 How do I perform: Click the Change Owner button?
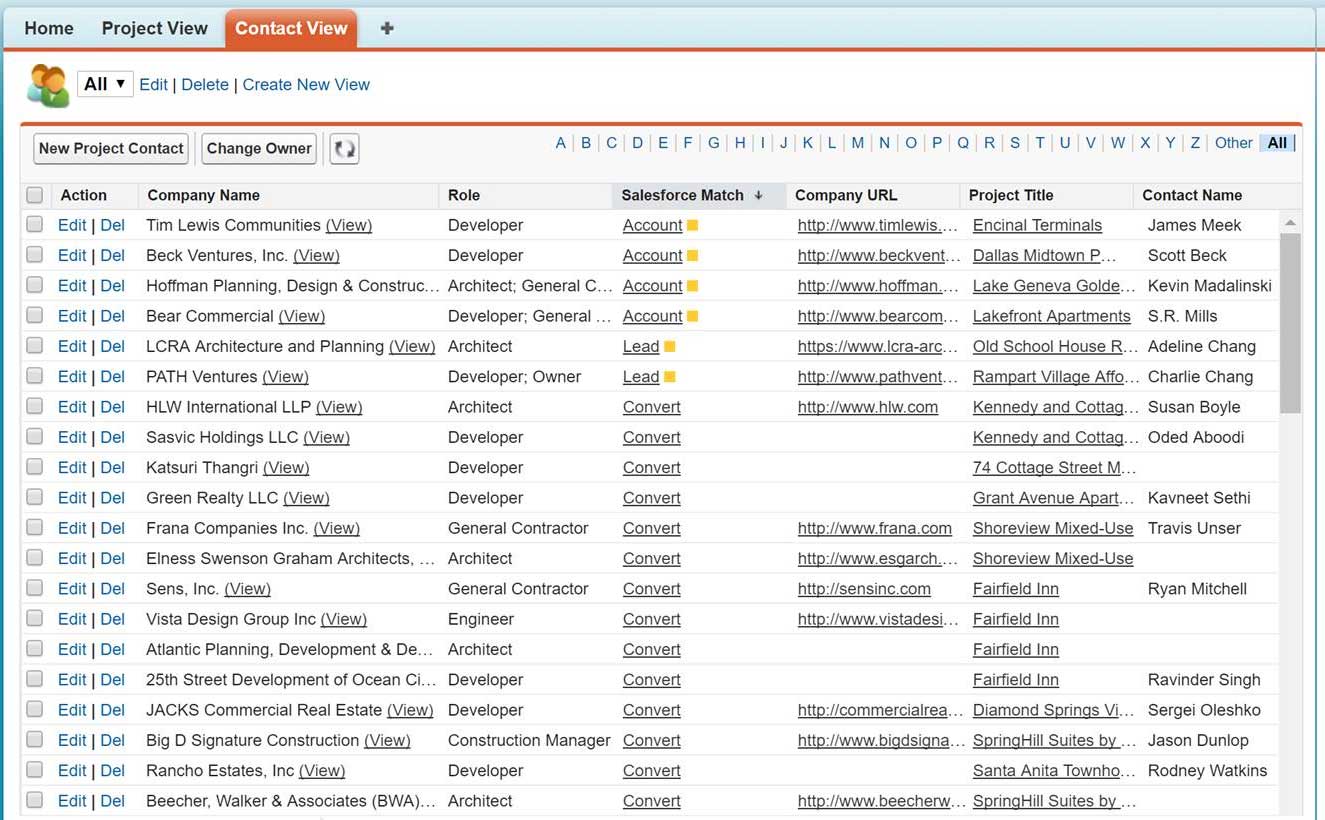(x=259, y=149)
